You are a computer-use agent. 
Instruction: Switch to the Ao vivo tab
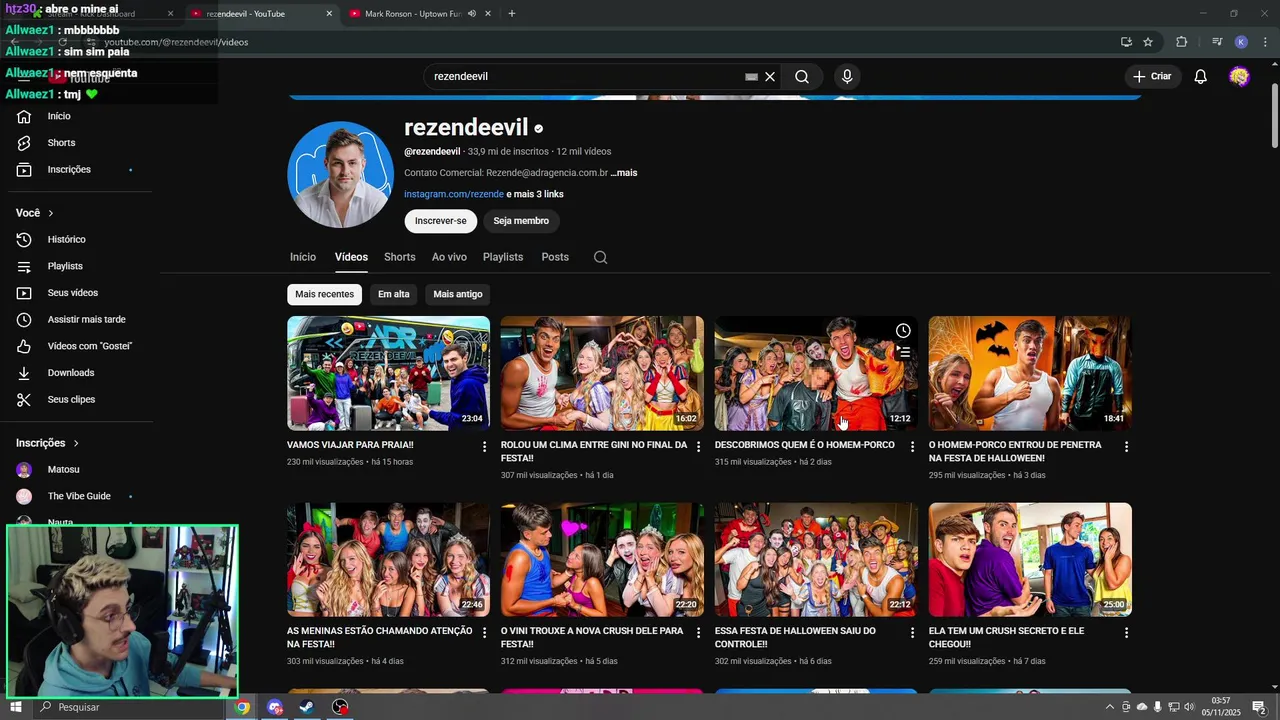click(x=449, y=257)
